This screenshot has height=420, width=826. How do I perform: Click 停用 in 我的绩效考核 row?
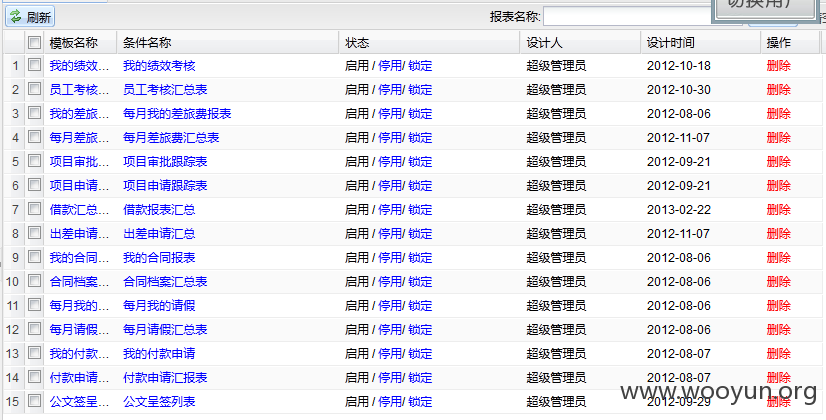(390, 66)
